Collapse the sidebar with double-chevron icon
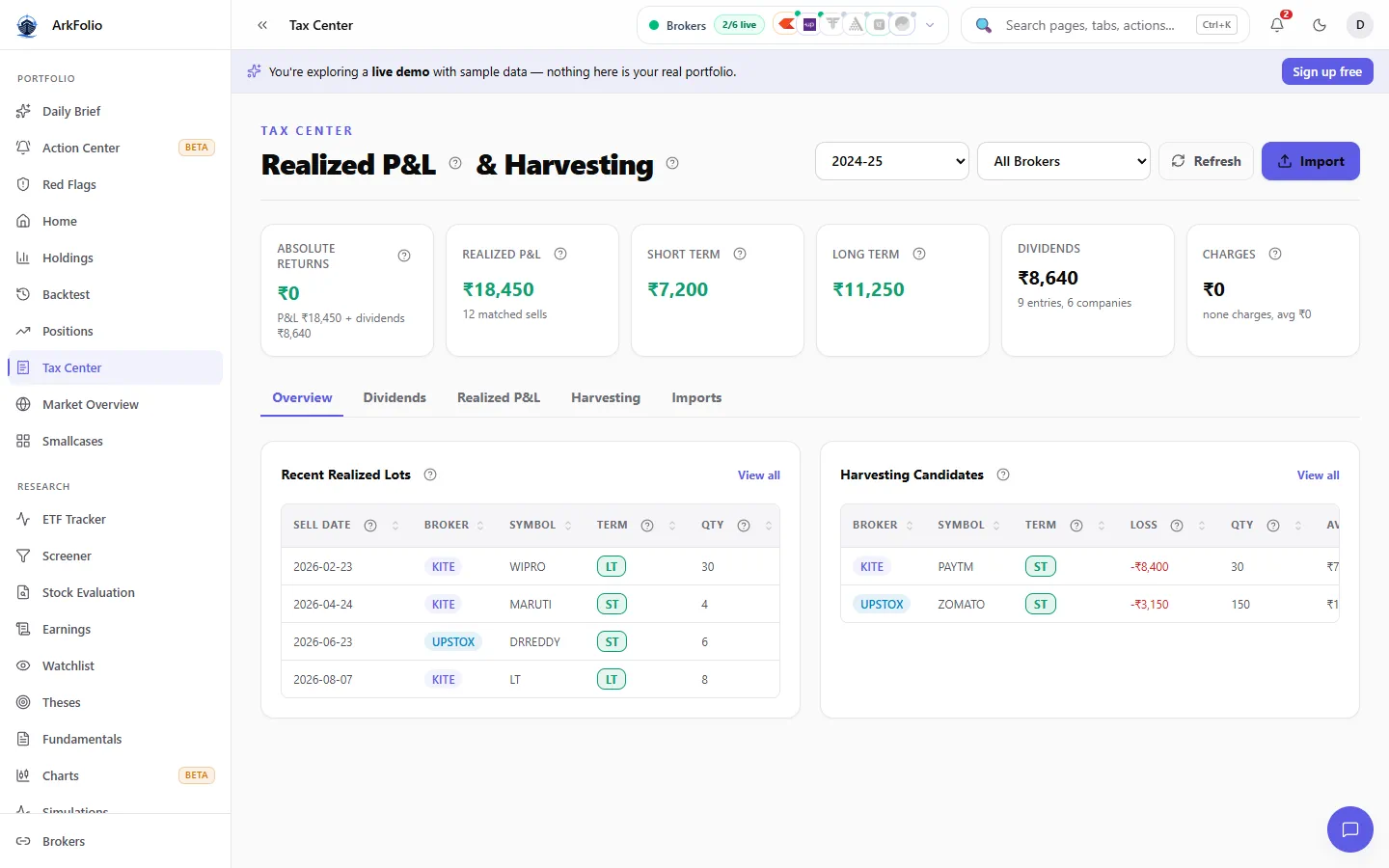The image size is (1389, 868). 262,25
